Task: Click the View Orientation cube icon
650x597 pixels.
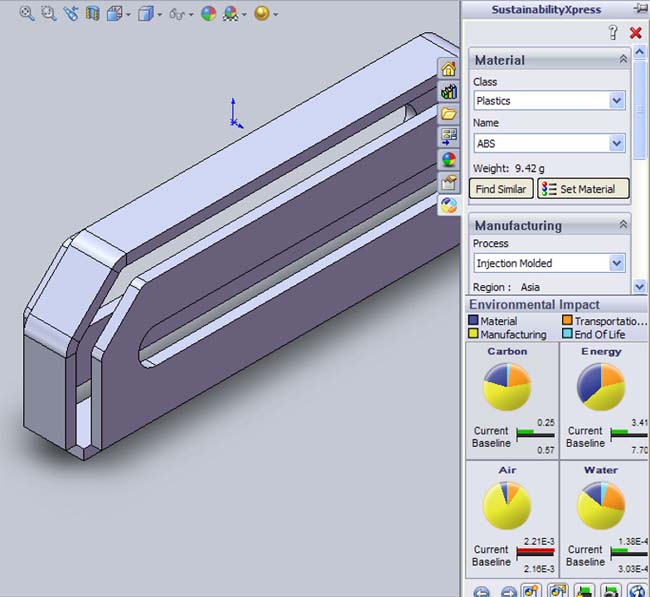Action: tap(114, 14)
